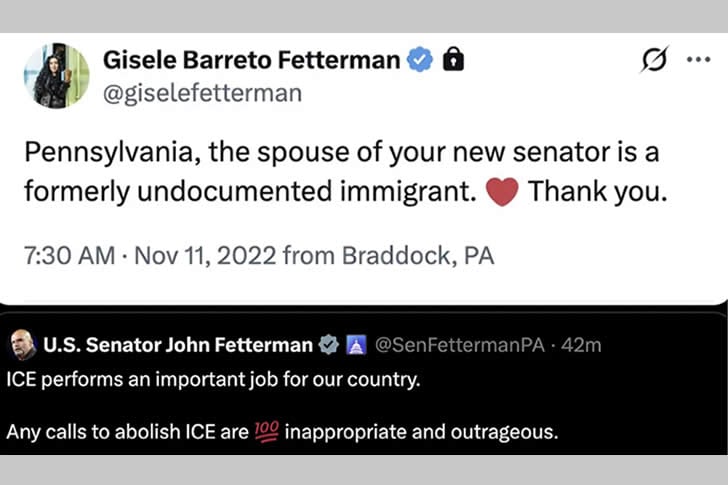The height and width of the screenshot is (485, 728).
Task: Open the three-dot more options menu
Action: 697,59
